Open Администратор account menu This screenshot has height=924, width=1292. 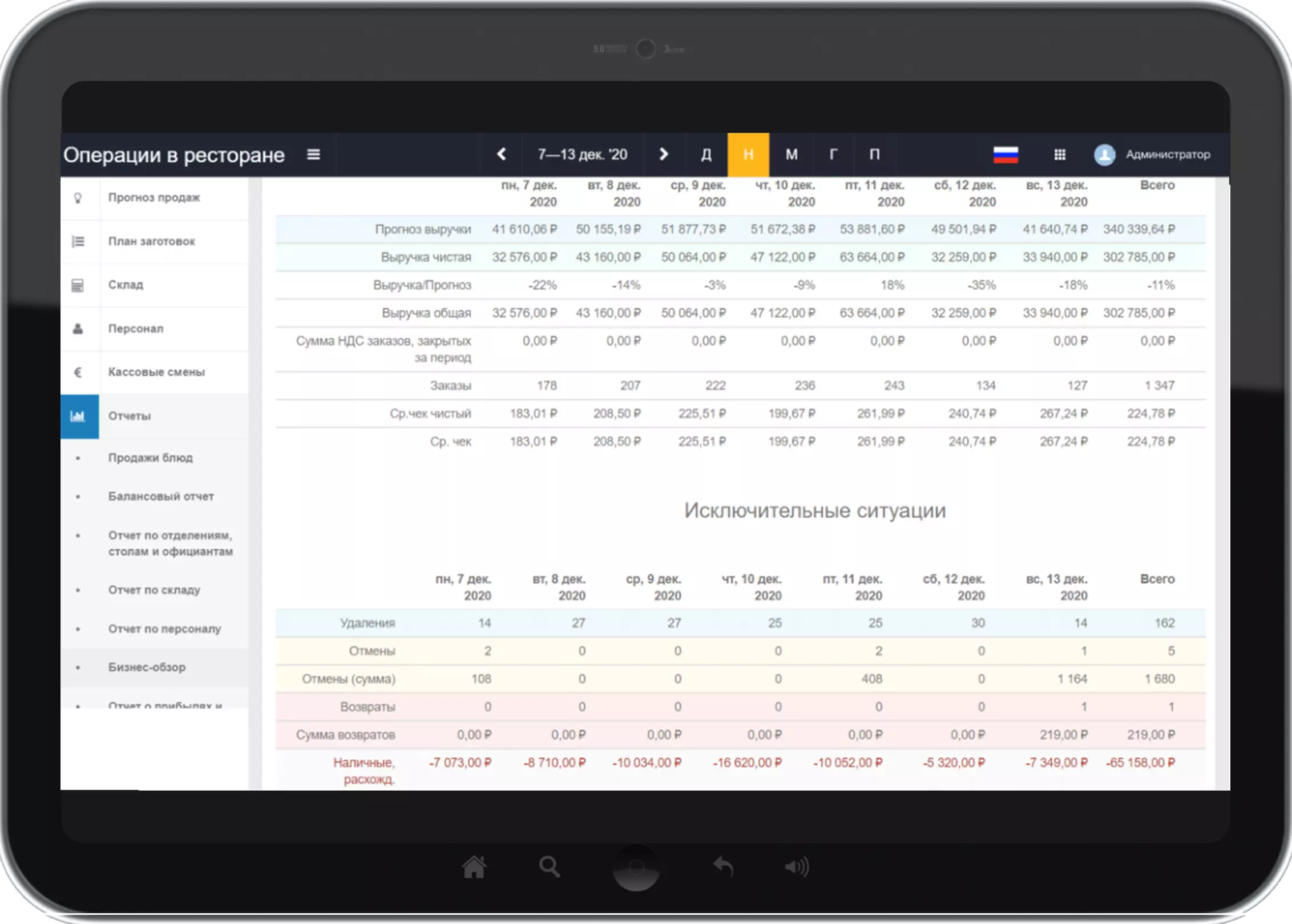1168,155
